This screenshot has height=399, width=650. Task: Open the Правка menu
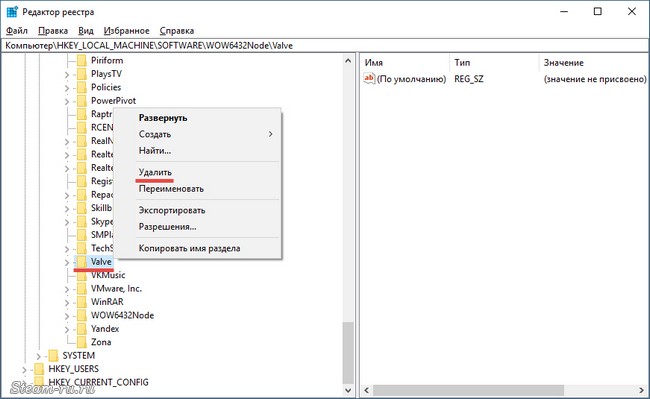53,31
